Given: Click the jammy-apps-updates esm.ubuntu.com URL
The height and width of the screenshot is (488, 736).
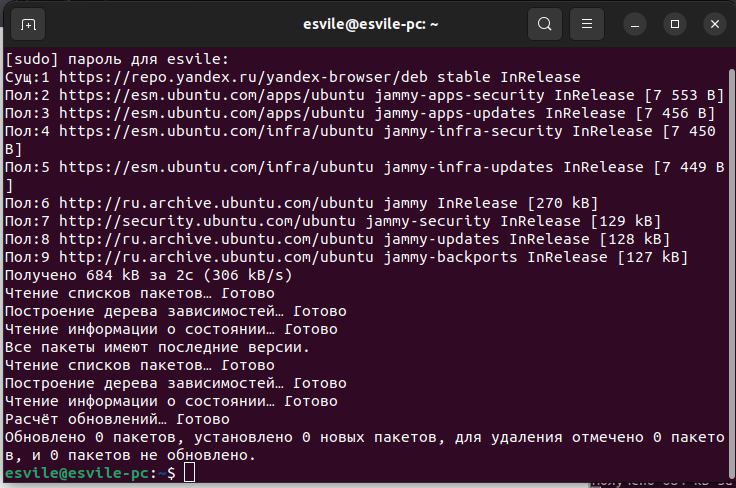Looking at the screenshot, I should coord(212,113).
